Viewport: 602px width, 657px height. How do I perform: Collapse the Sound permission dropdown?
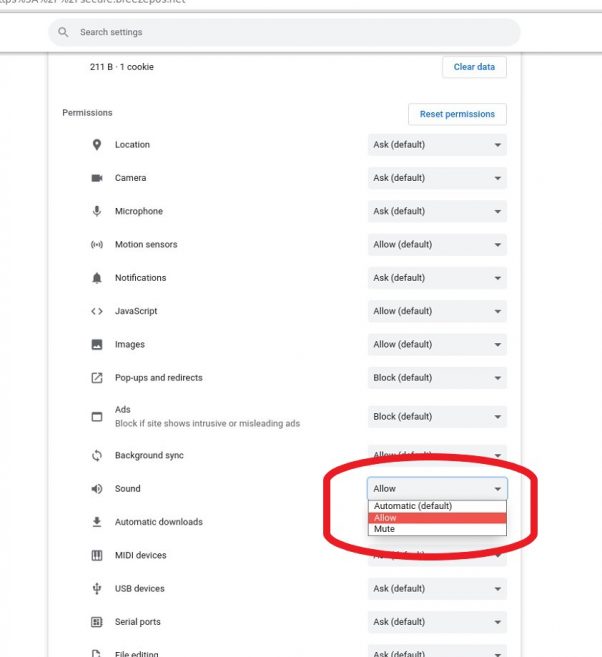[437, 489]
